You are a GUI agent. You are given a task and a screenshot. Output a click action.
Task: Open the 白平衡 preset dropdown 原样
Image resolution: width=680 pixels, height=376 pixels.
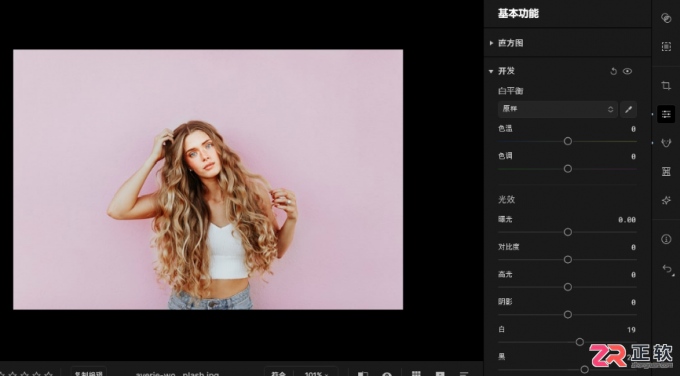click(x=558, y=109)
